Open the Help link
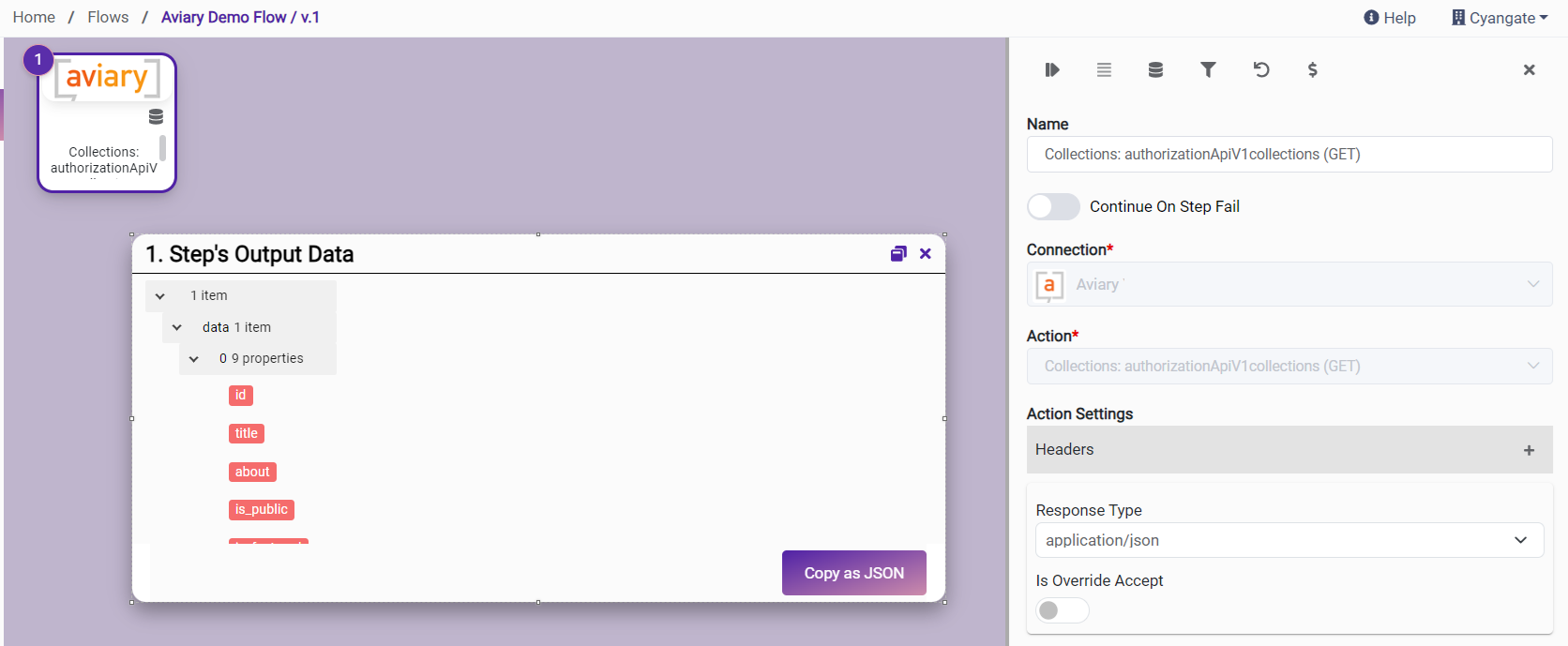This screenshot has width=1568, height=646. pyautogui.click(x=1390, y=18)
